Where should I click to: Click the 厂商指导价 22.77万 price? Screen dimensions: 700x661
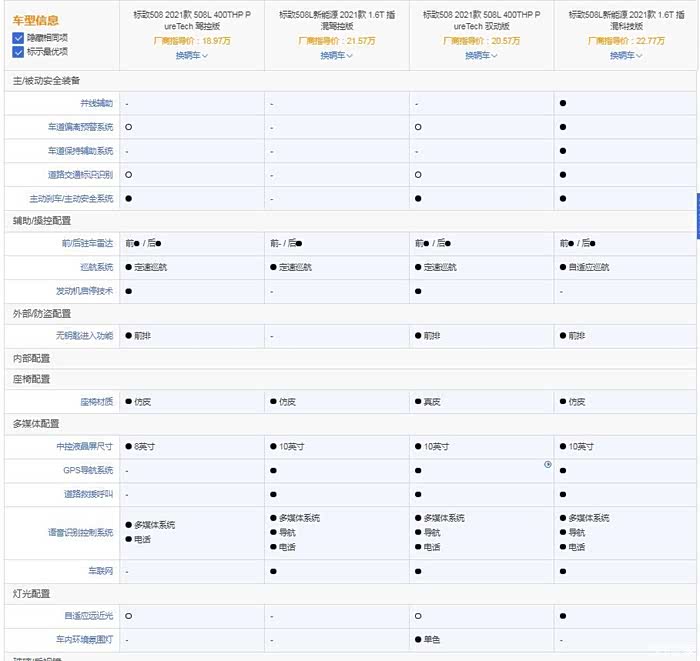626,41
